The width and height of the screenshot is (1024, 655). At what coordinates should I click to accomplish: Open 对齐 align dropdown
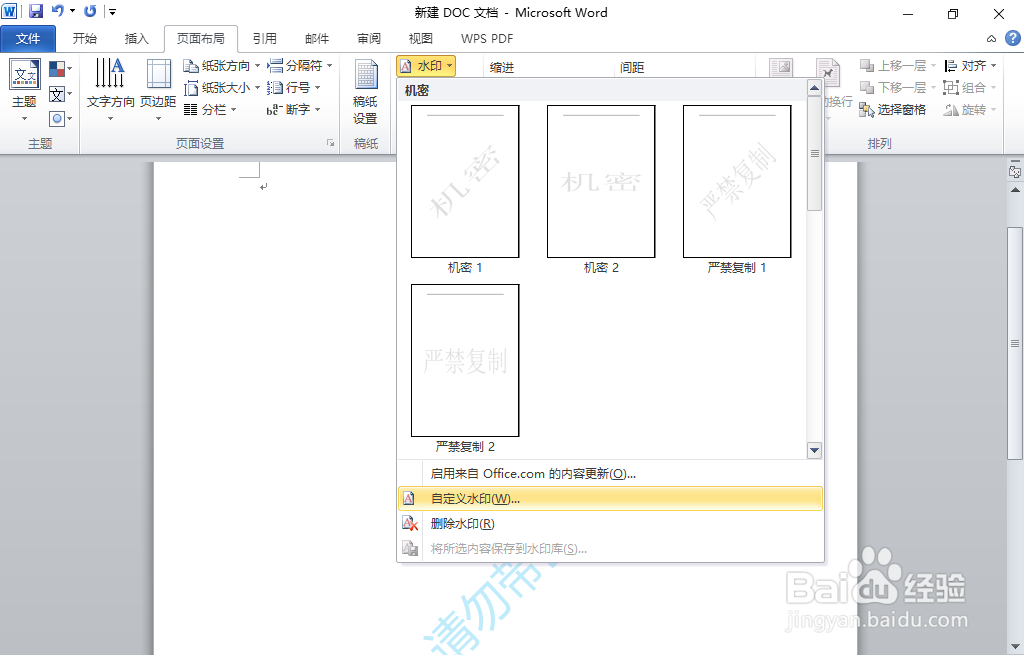[x=970, y=66]
